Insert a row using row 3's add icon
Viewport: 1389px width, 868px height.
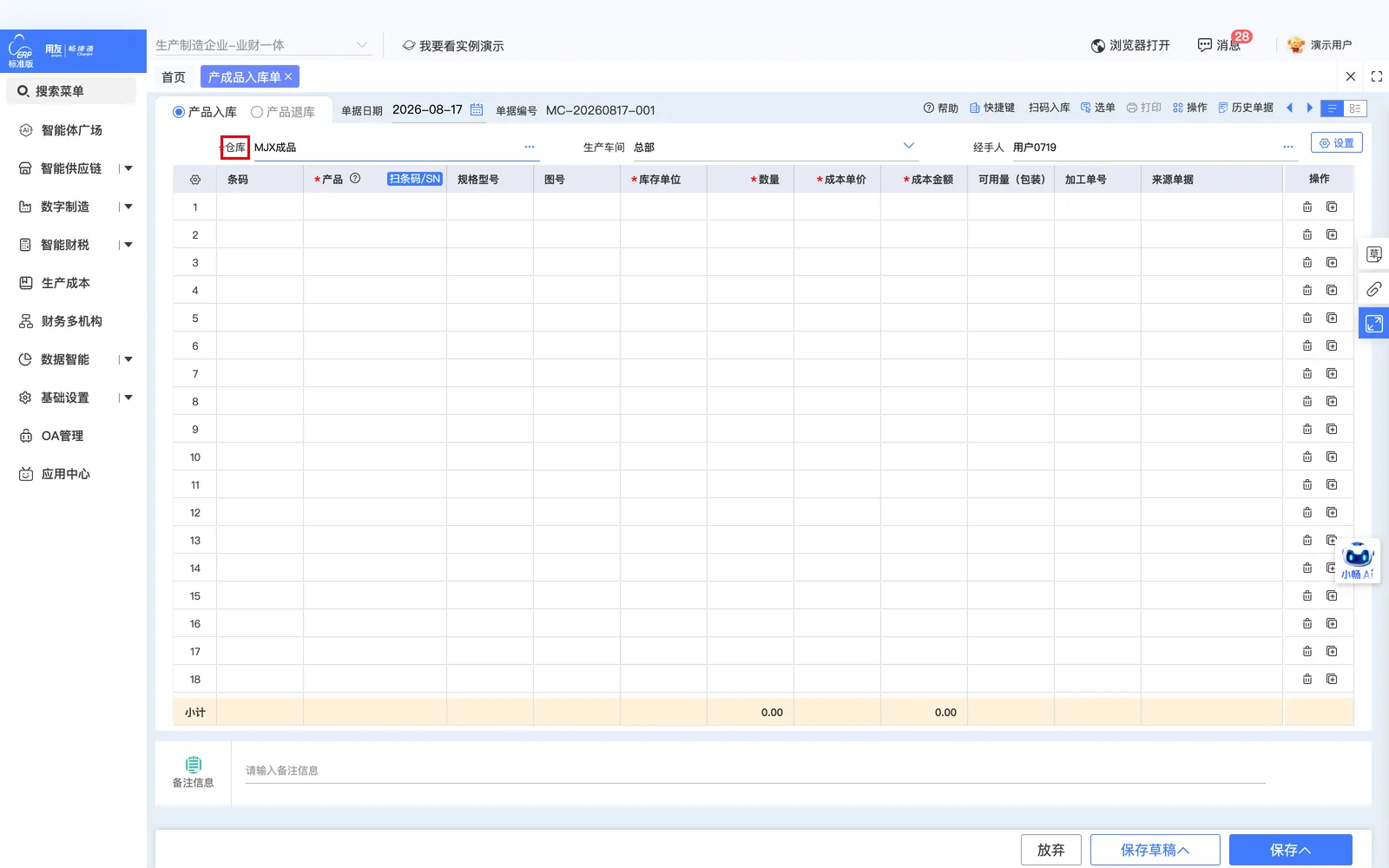point(1332,262)
